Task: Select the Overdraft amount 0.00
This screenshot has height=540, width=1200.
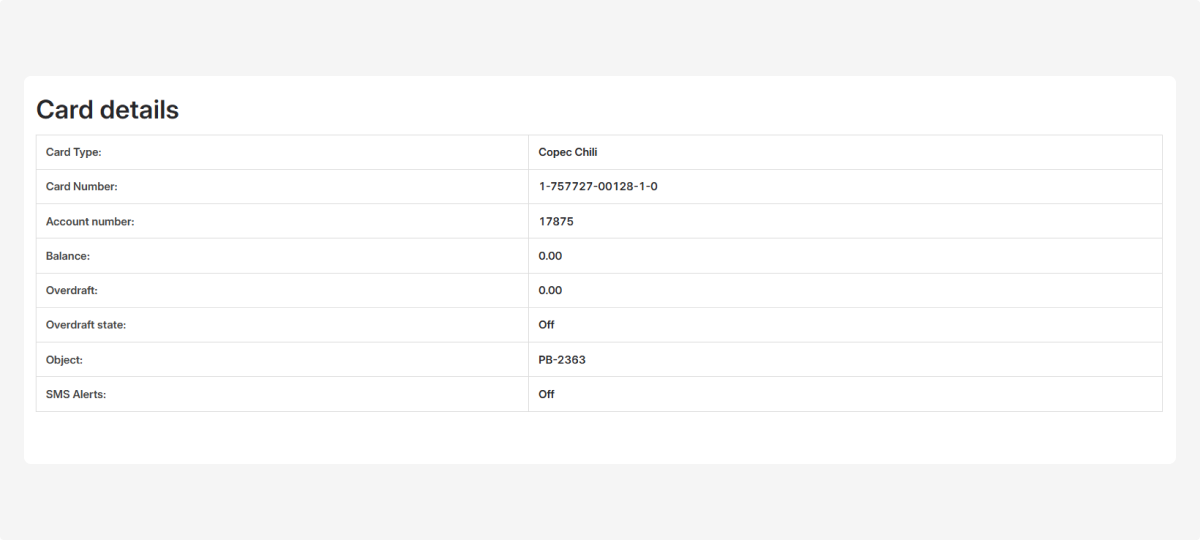Action: pyautogui.click(x=550, y=291)
